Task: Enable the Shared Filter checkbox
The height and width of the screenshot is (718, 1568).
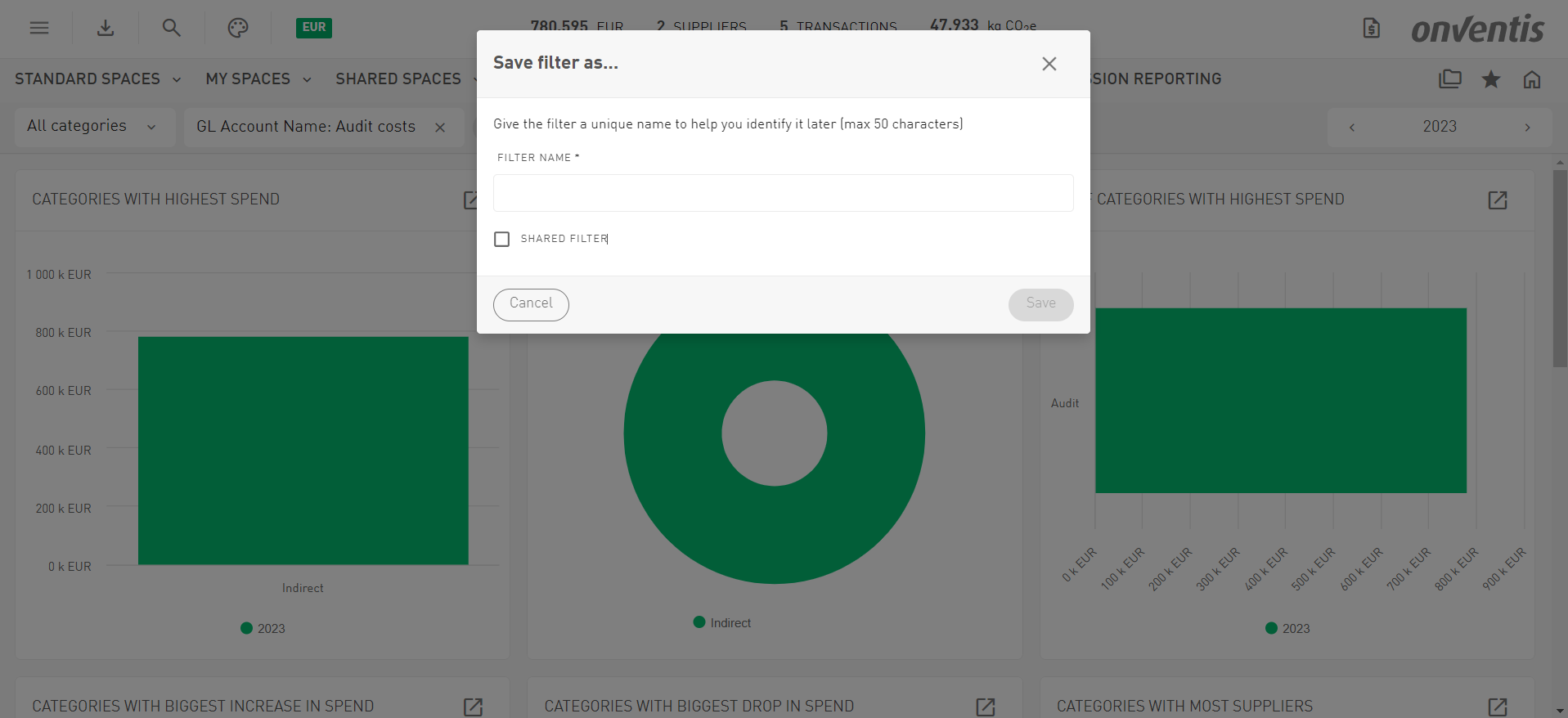Action: [x=502, y=239]
